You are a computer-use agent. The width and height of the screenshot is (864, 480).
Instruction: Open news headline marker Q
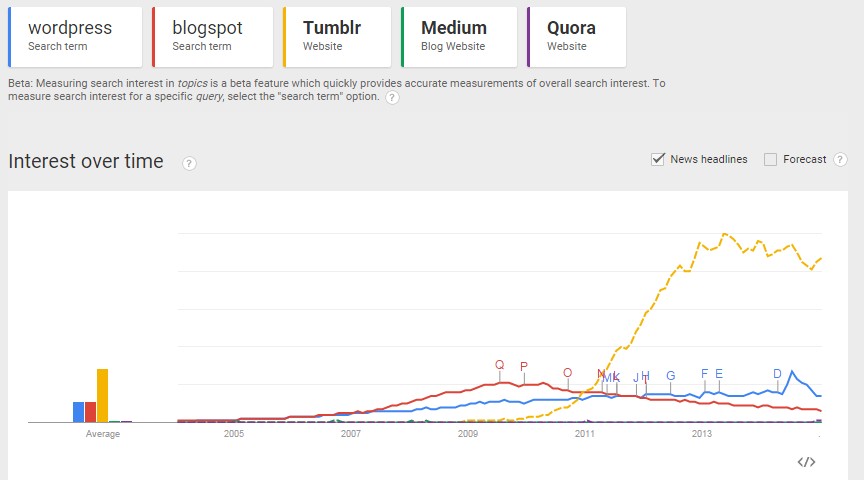click(x=500, y=365)
